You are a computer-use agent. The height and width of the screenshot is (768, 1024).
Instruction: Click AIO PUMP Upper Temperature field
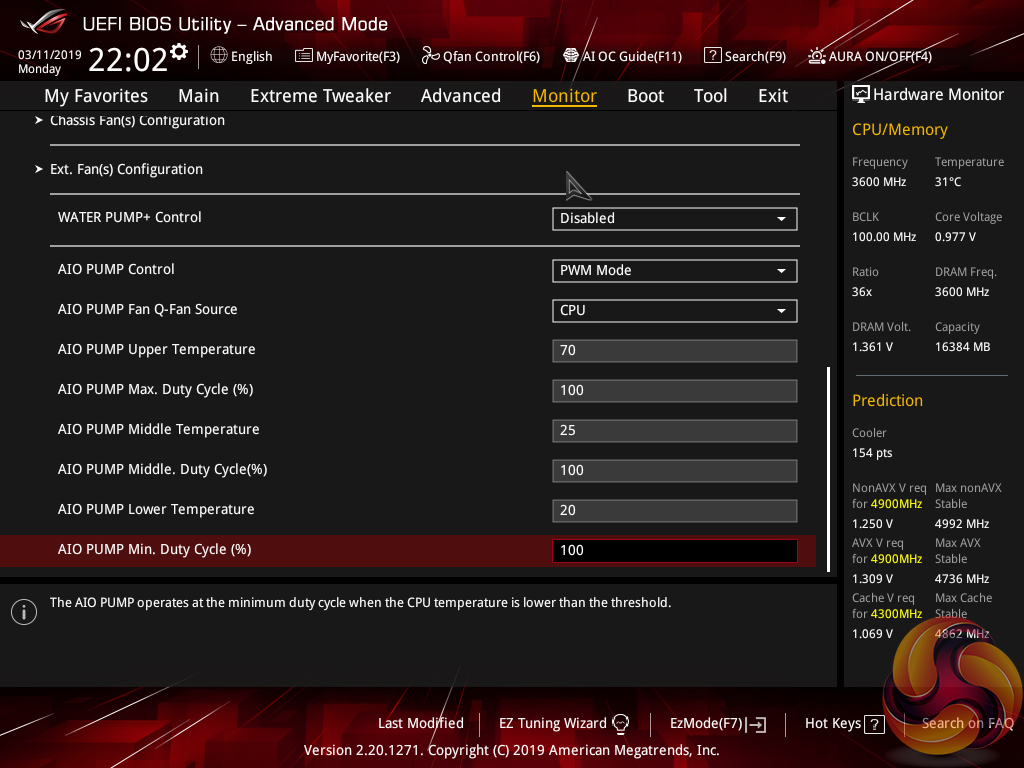pos(675,351)
